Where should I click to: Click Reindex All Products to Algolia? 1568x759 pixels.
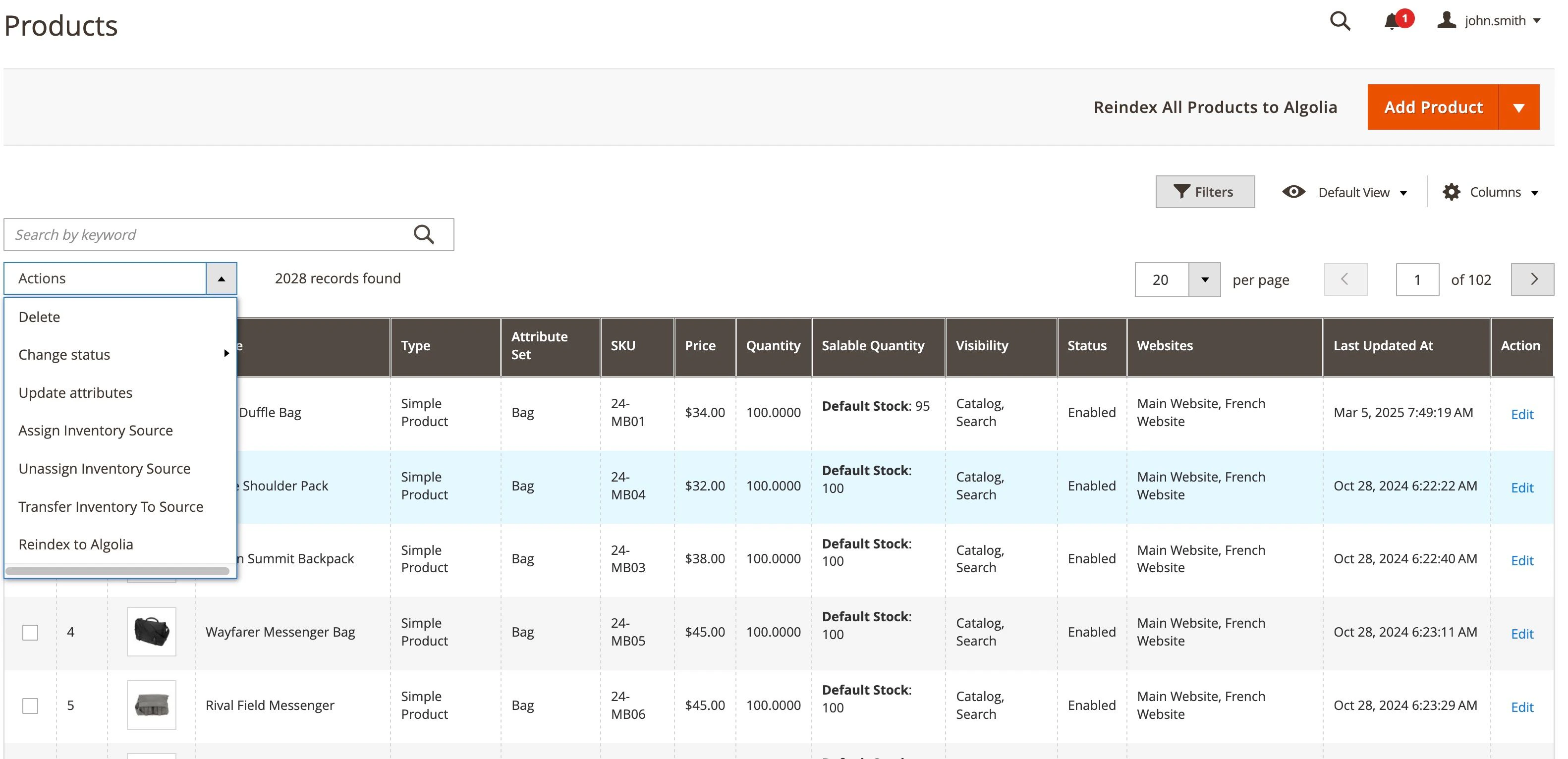1215,107
